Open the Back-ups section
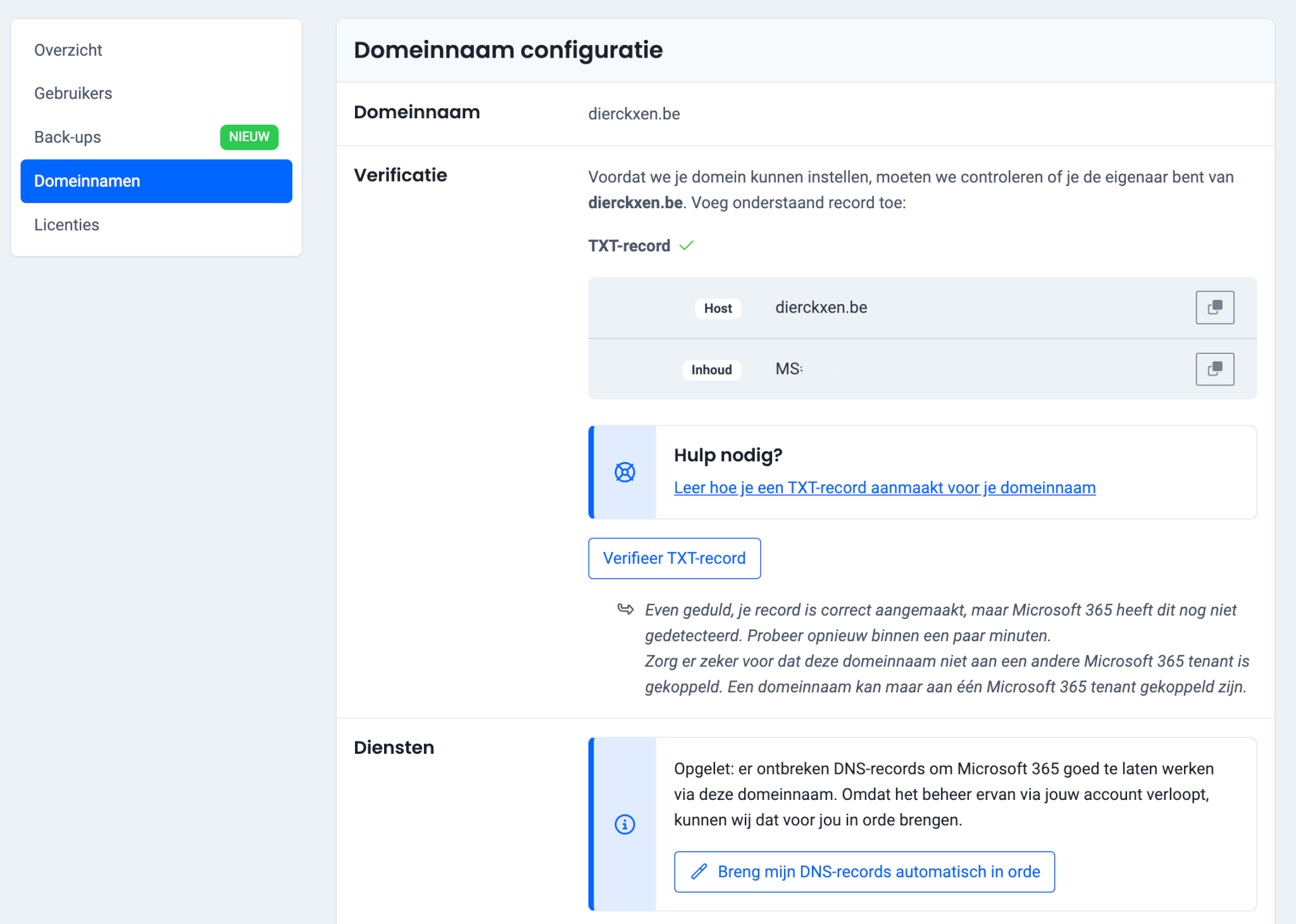Image resolution: width=1296 pixels, height=924 pixels. [x=67, y=137]
